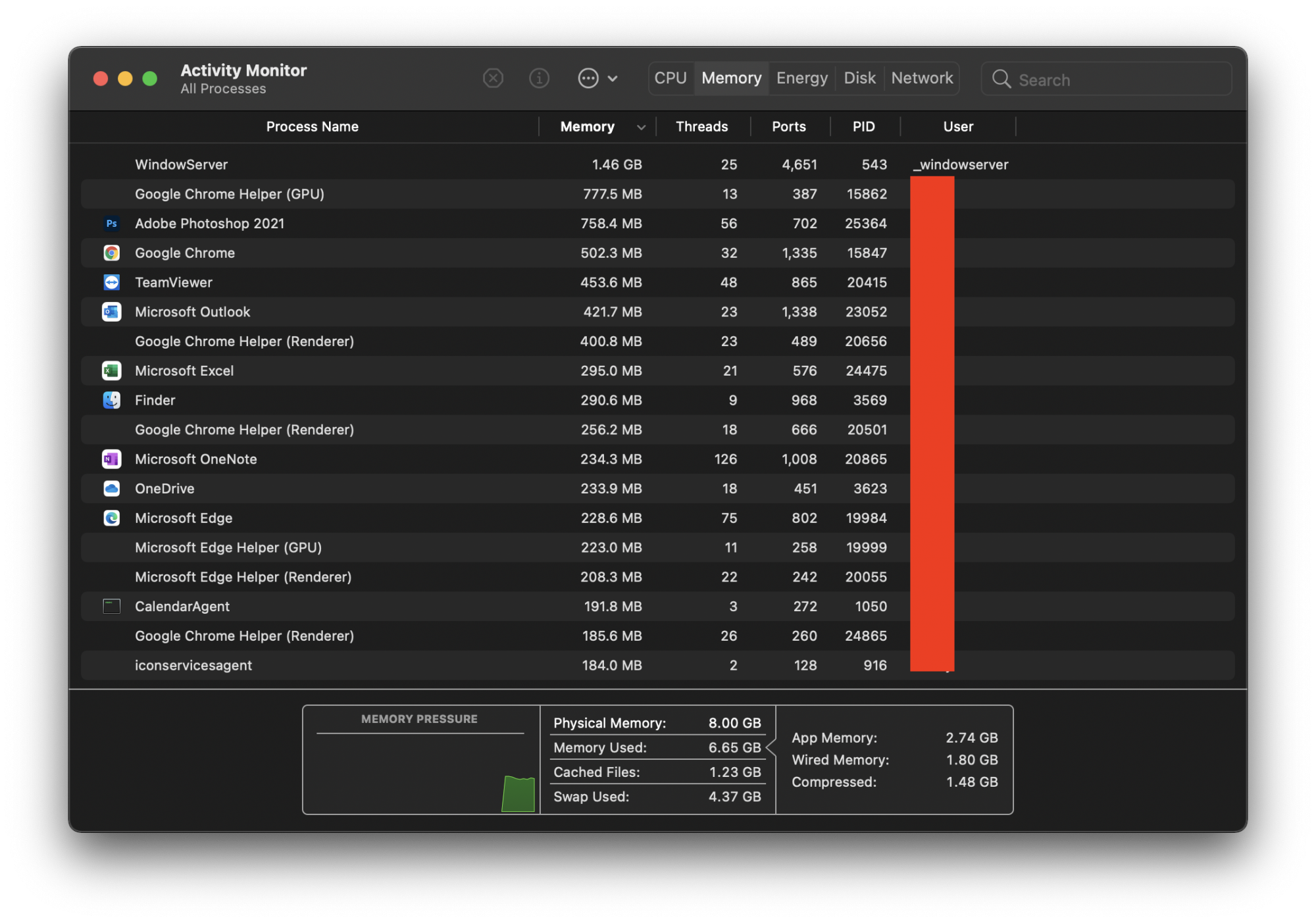Image resolution: width=1316 pixels, height=923 pixels.
Task: Click the Physical Memory 8.00 GB entry
Action: (x=657, y=723)
